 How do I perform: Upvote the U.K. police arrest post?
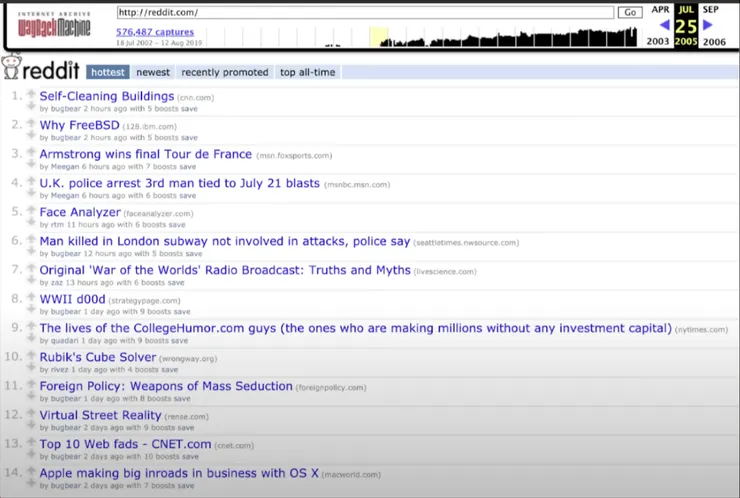(31, 181)
